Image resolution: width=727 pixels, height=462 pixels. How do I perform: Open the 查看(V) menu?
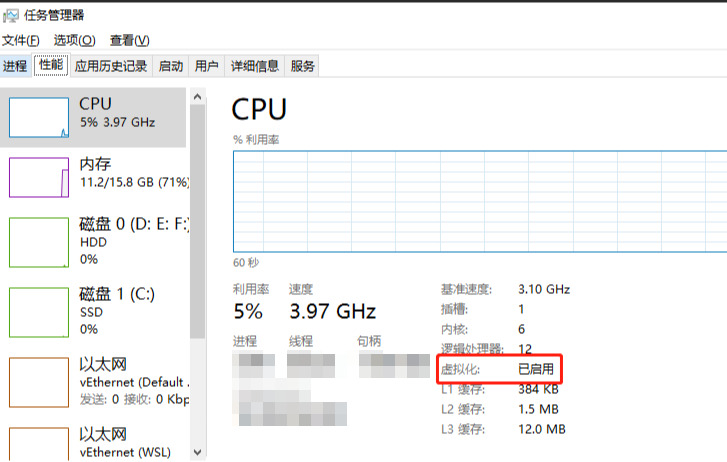click(x=129, y=40)
